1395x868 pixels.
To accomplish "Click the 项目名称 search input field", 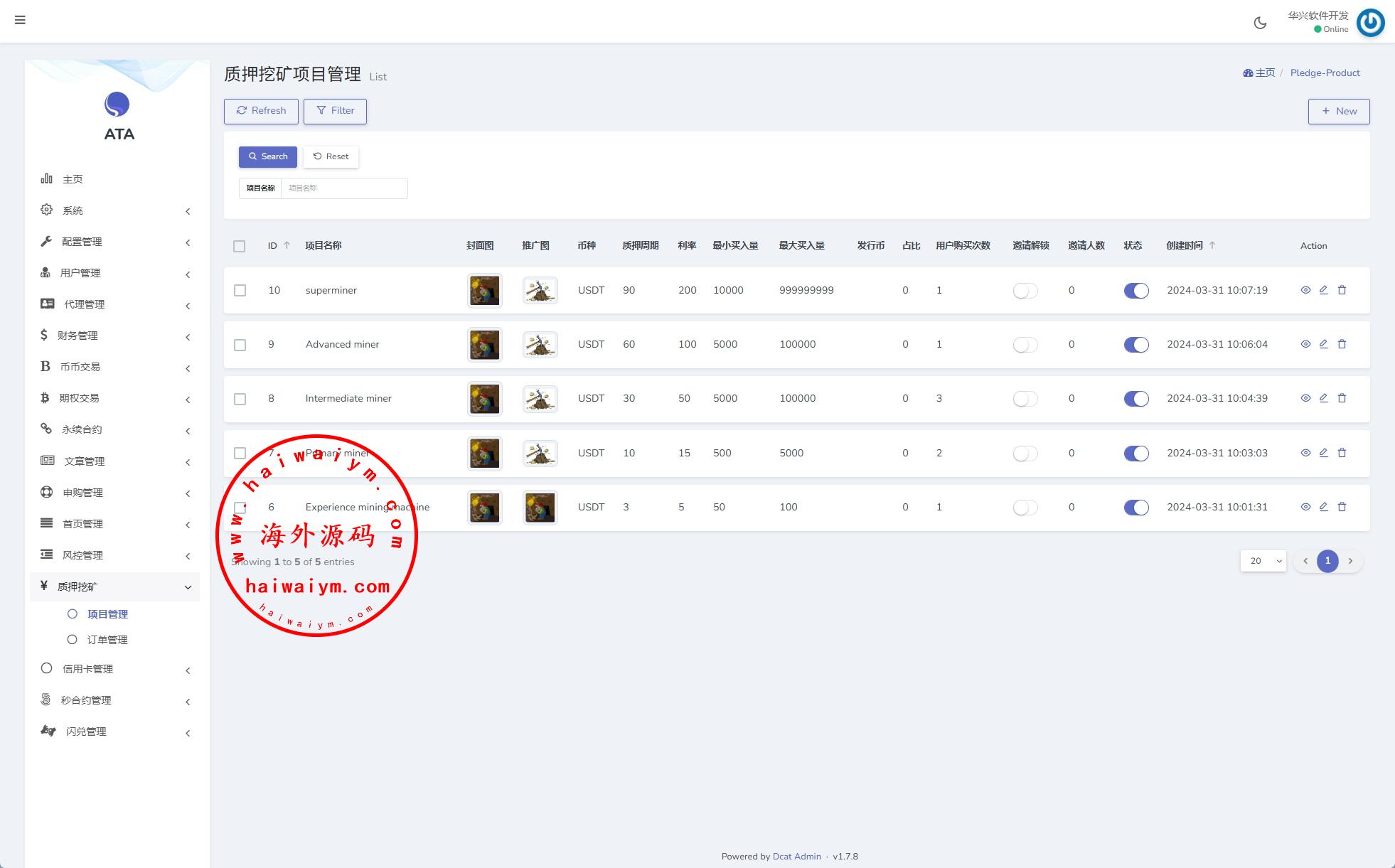I will tap(344, 188).
